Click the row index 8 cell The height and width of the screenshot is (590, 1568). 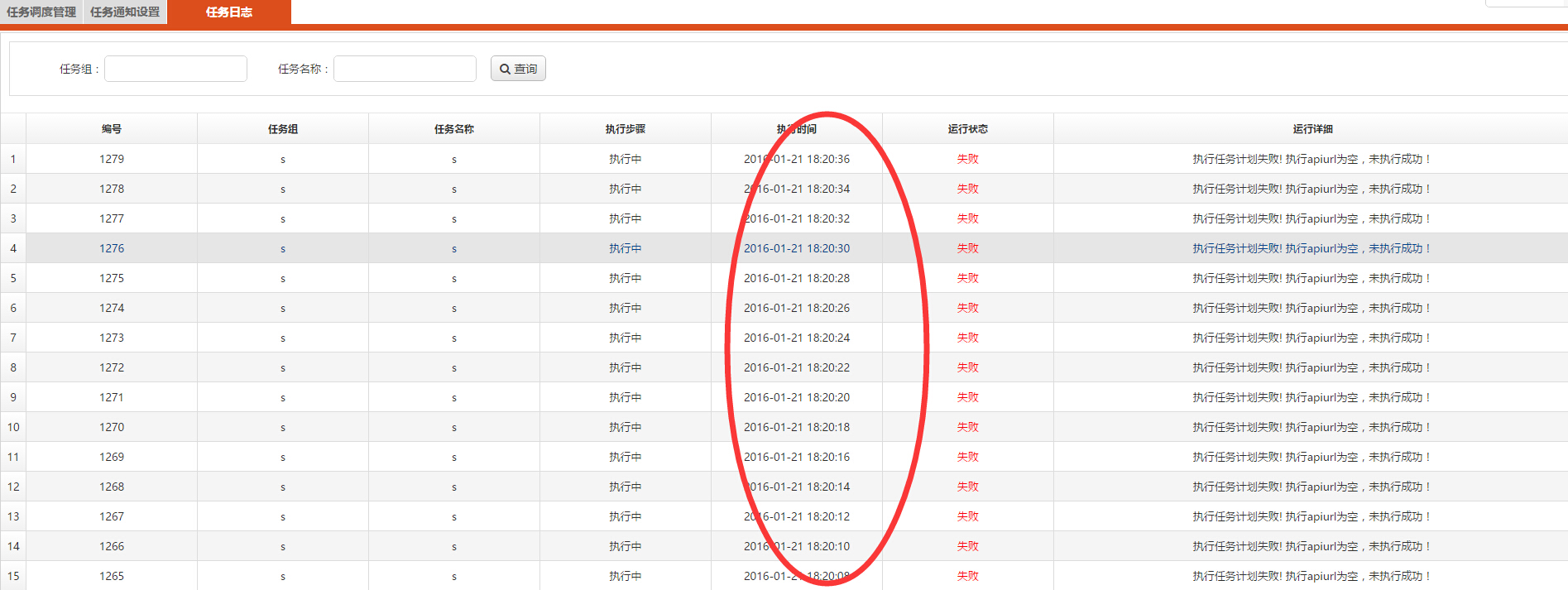(x=13, y=367)
